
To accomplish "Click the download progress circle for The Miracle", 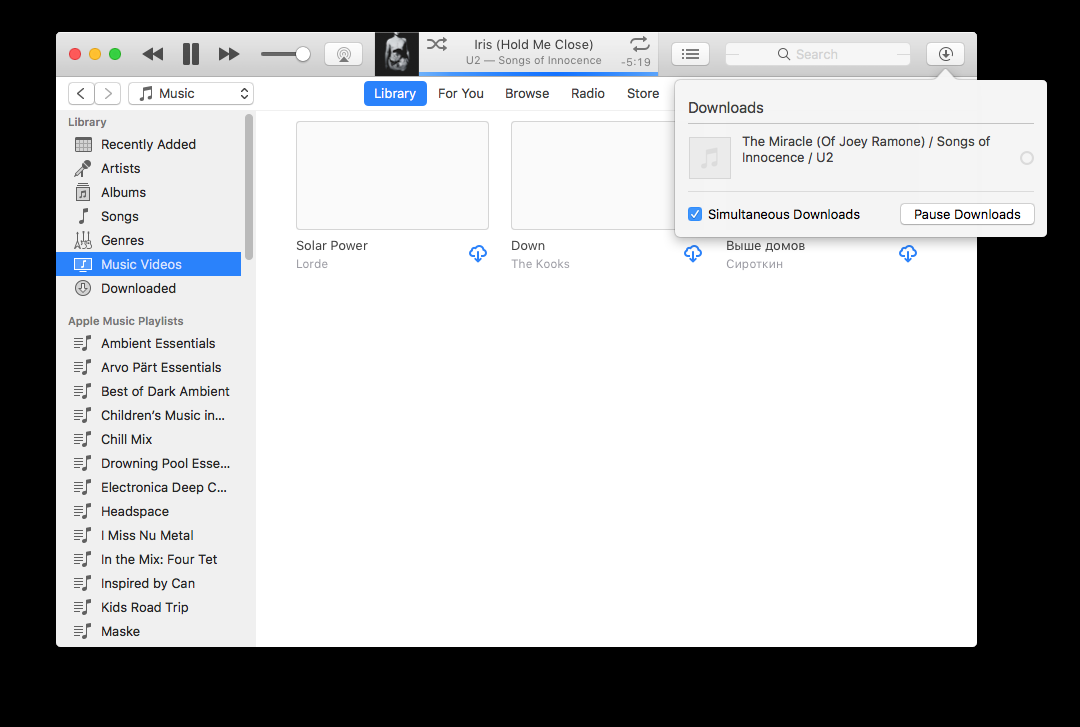I will [1026, 158].
